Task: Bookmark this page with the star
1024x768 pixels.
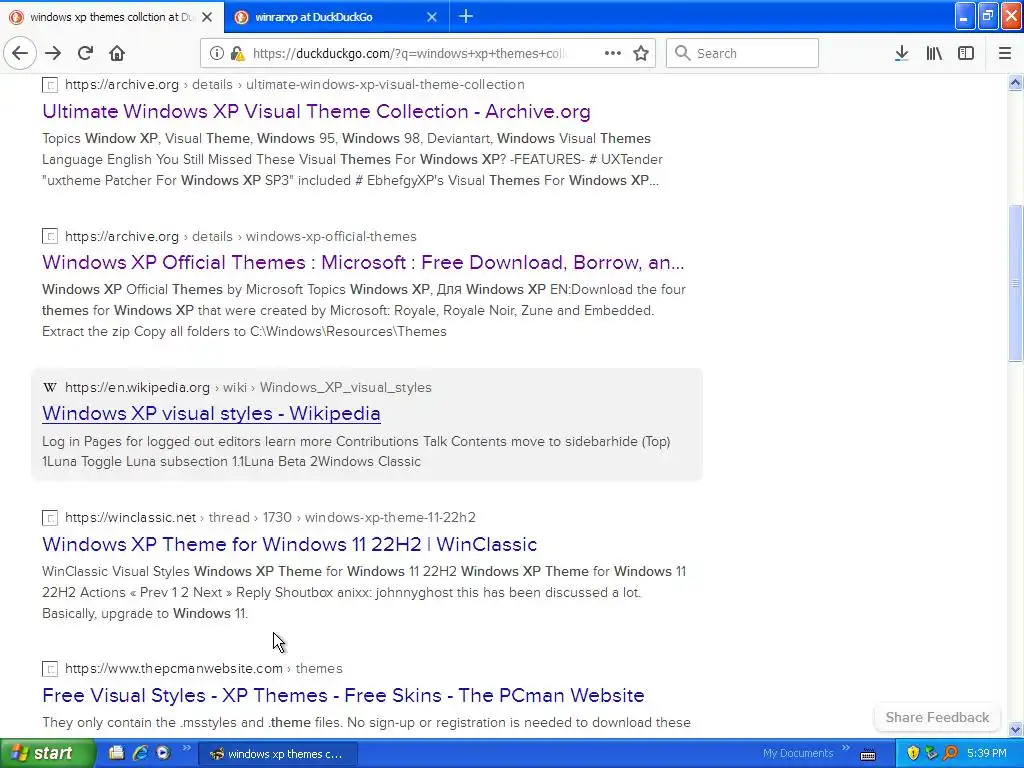Action: coord(641,54)
